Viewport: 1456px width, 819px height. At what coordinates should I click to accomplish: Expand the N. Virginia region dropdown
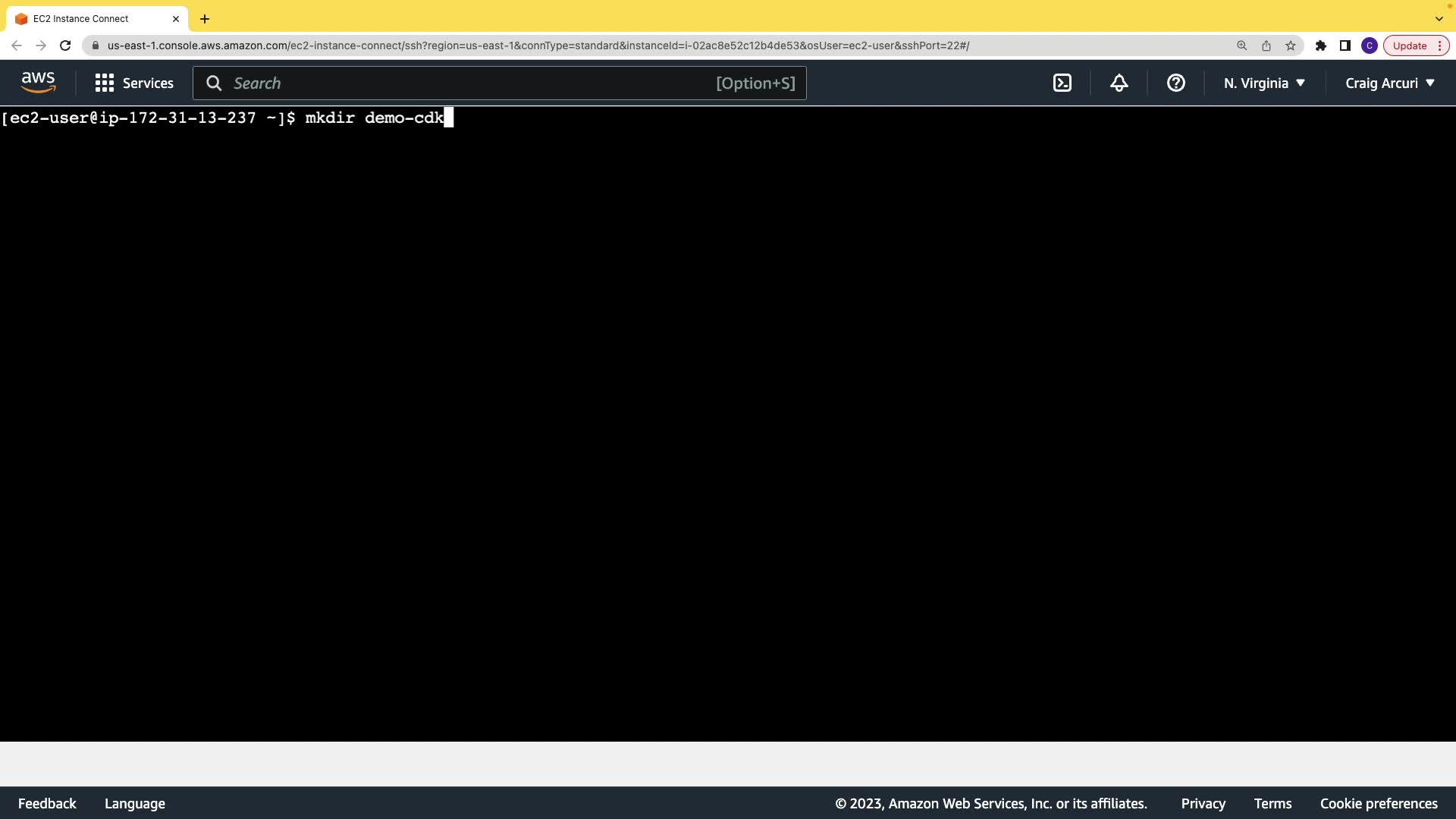point(1264,83)
